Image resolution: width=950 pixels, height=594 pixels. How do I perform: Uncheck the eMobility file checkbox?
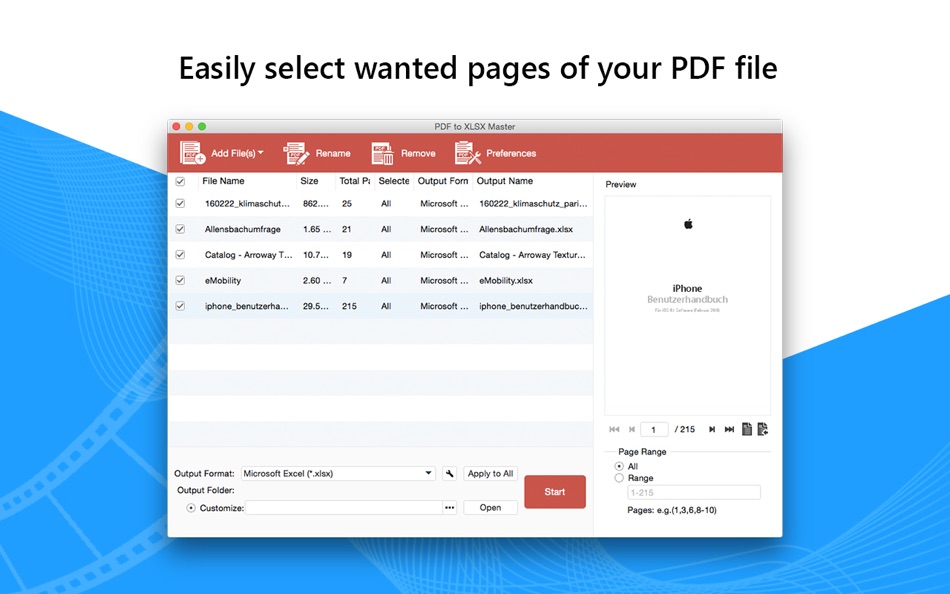click(180, 281)
